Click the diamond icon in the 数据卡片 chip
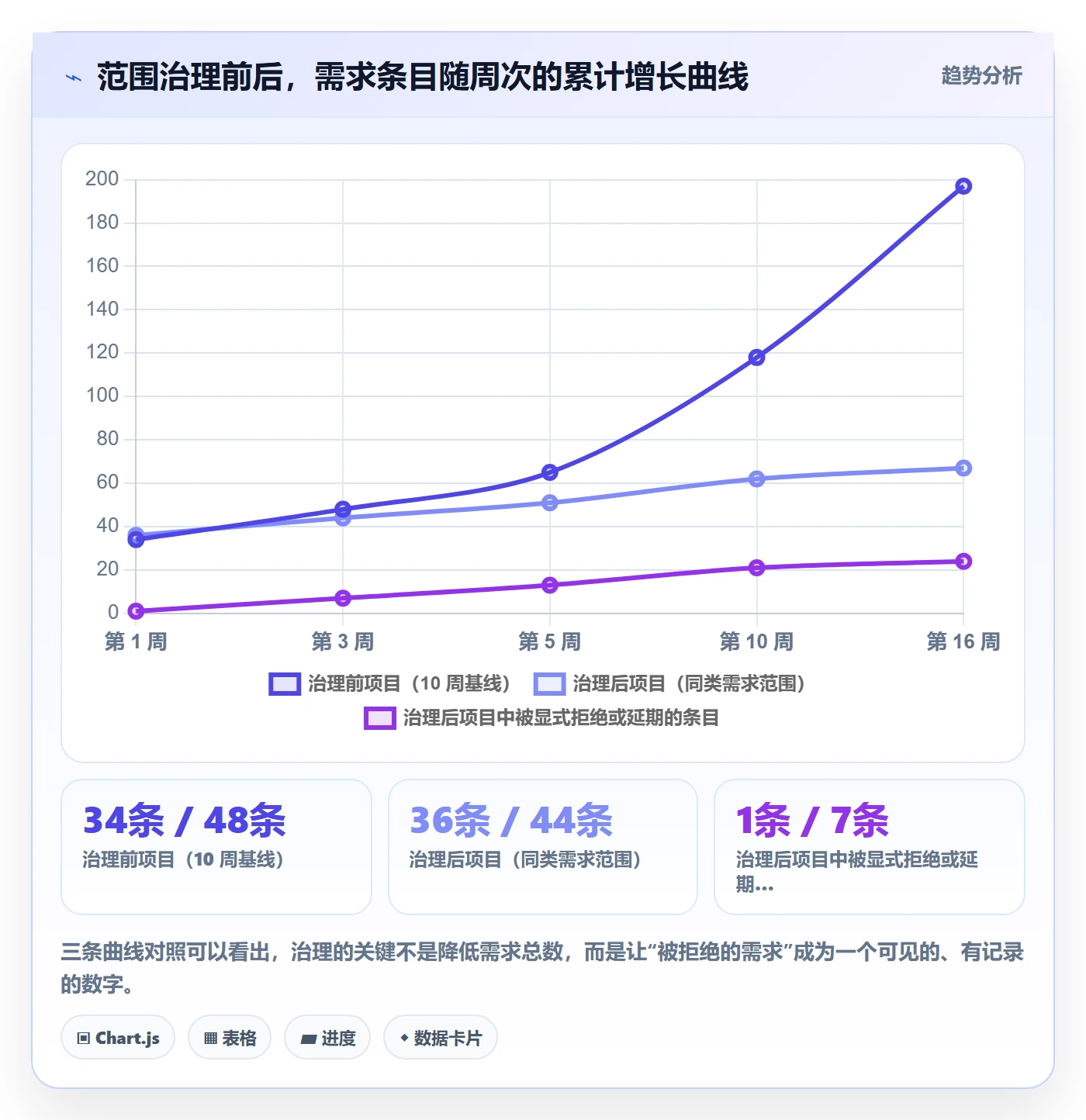The image size is (1086, 1120). [404, 1038]
